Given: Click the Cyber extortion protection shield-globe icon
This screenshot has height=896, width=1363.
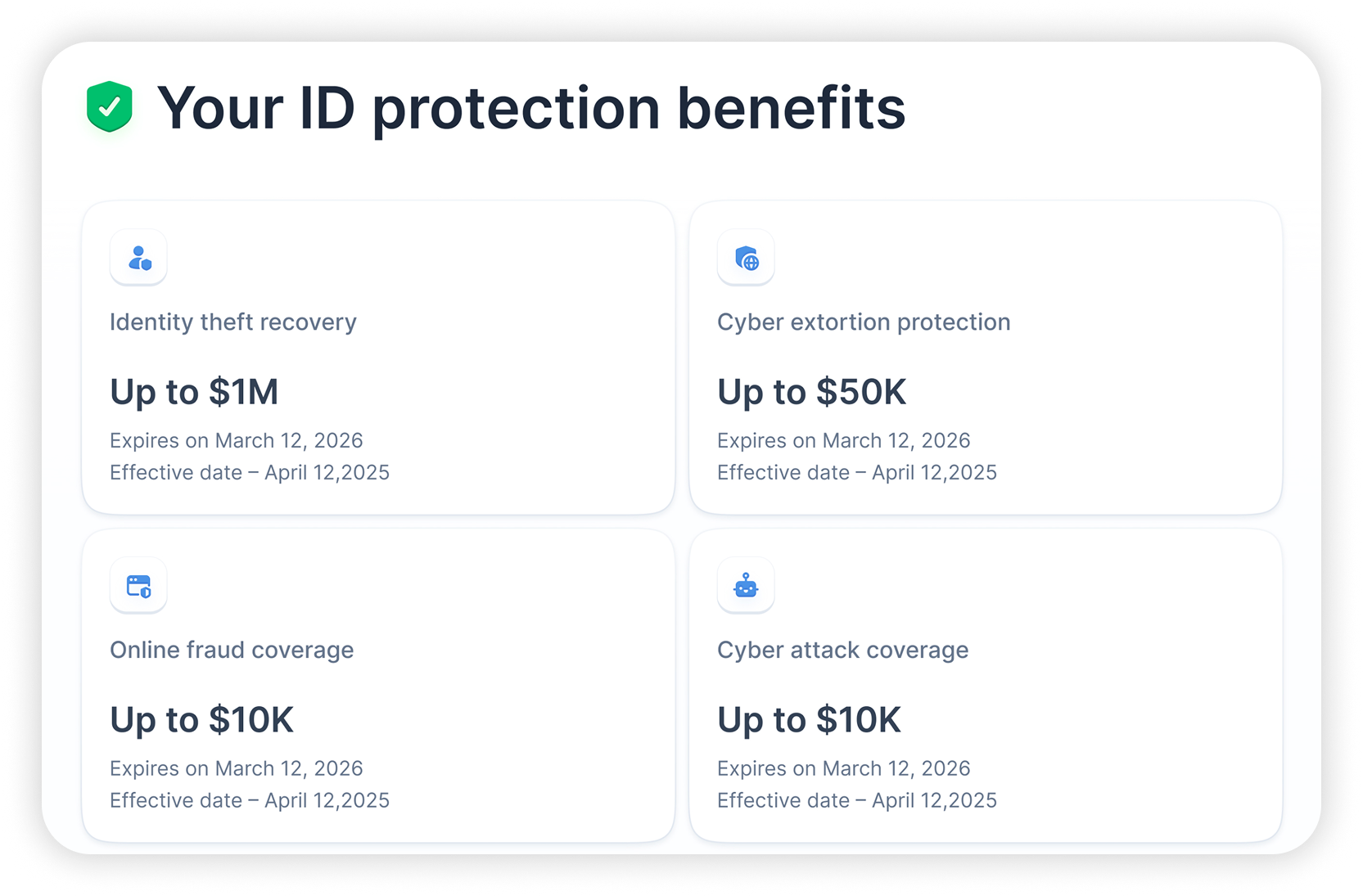Looking at the screenshot, I should click(x=747, y=258).
